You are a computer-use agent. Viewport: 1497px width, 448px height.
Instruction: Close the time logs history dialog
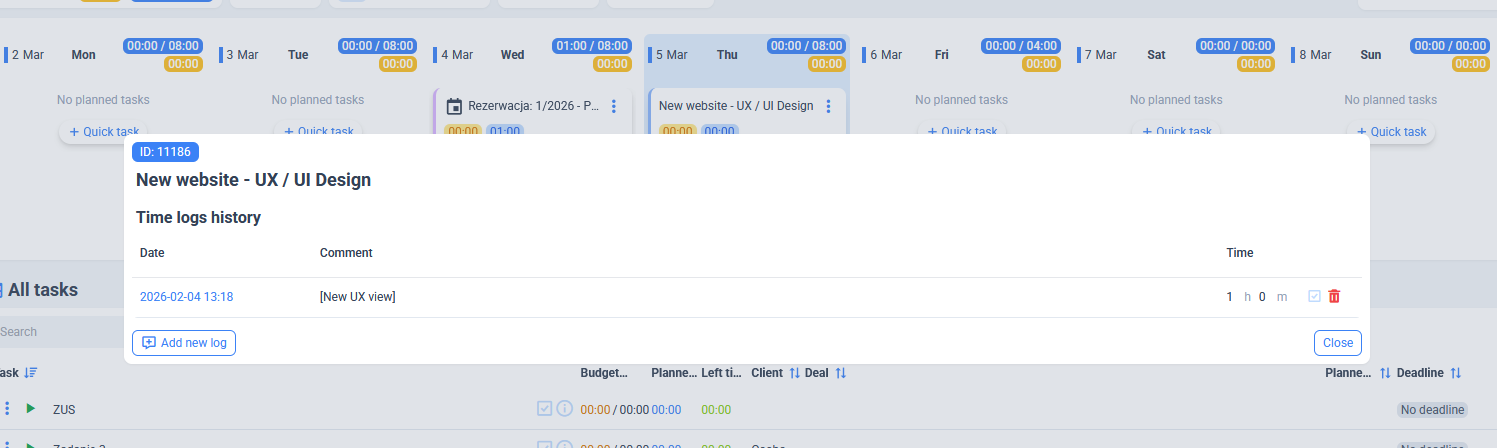(1337, 343)
